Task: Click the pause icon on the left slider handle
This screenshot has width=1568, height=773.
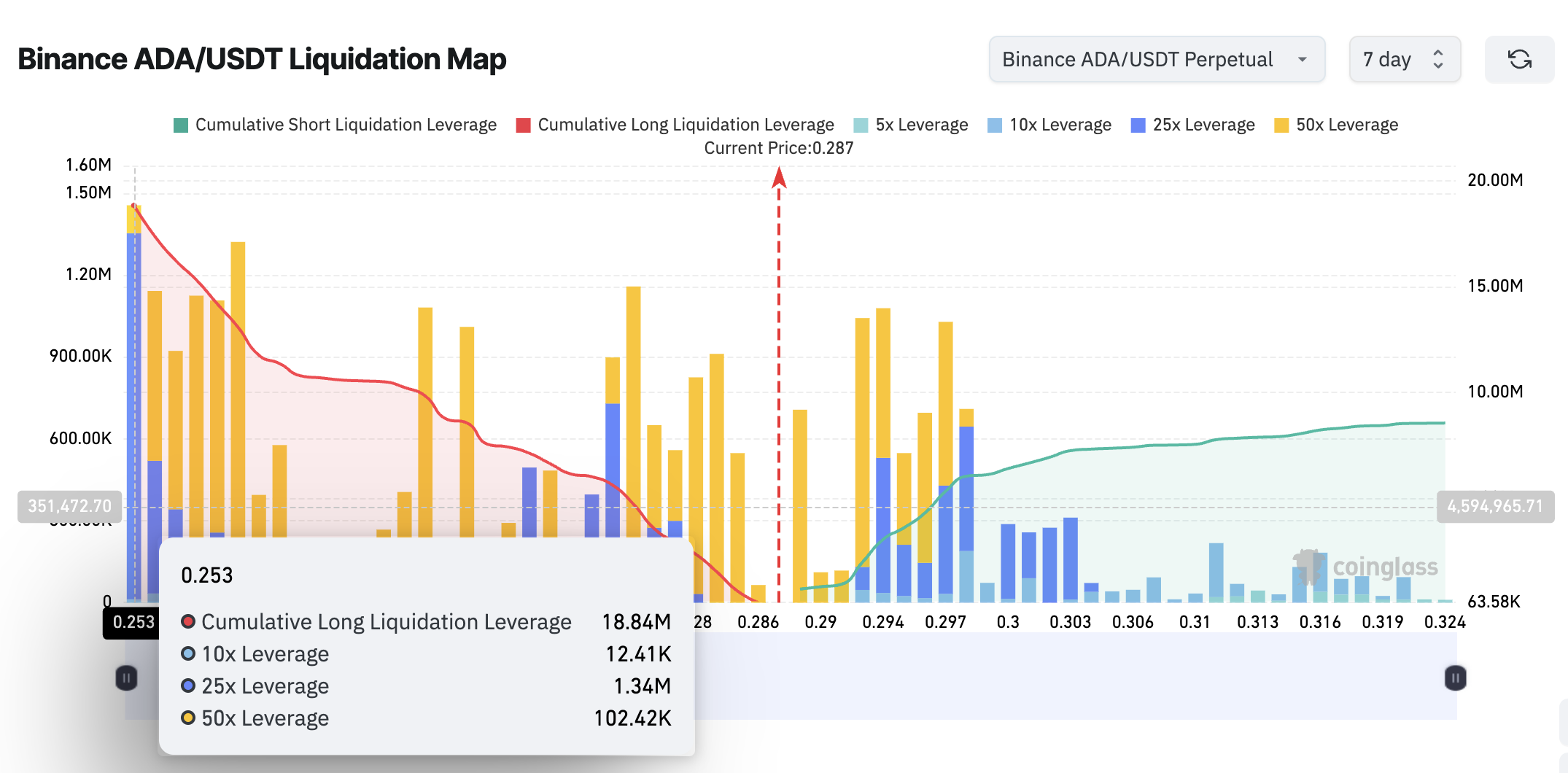Action: (x=125, y=678)
